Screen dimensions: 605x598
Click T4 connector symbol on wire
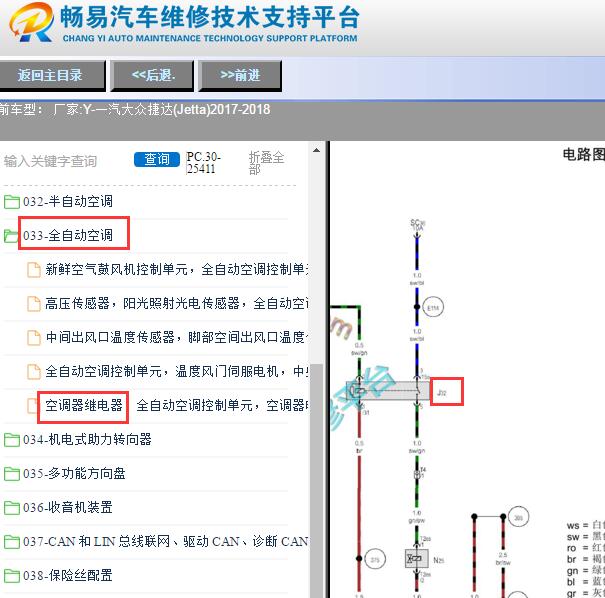(418, 473)
